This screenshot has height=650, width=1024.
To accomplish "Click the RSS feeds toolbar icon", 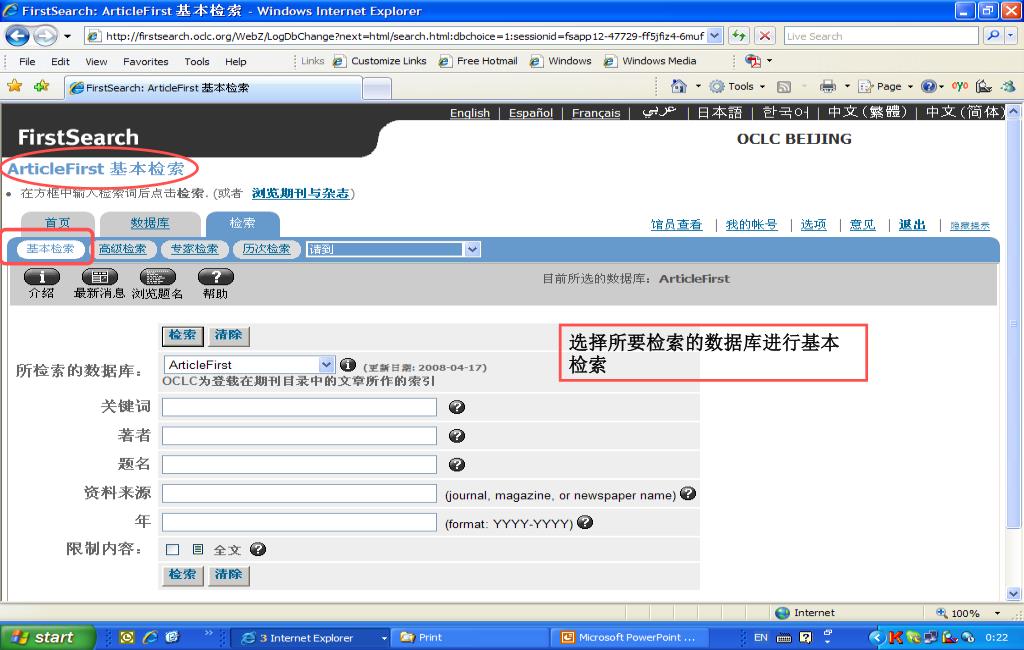I will point(784,86).
